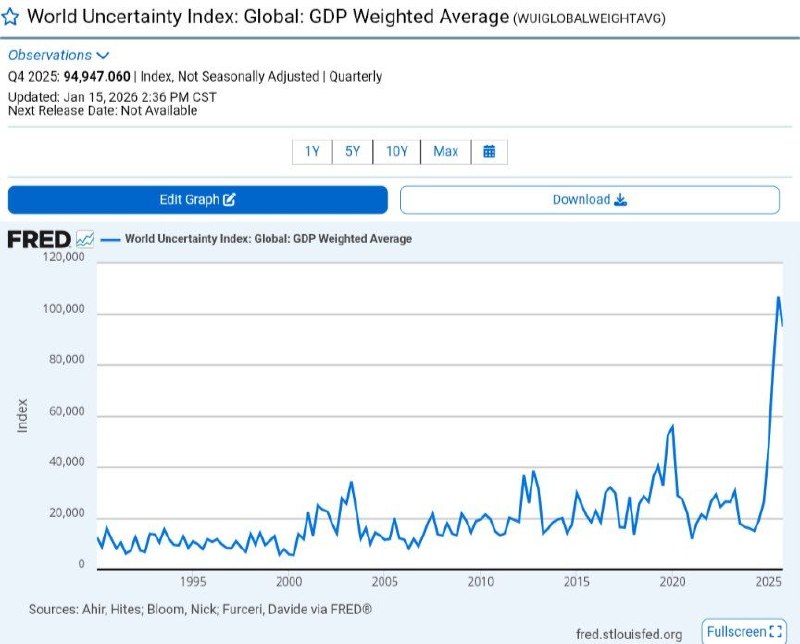800x644 pixels.
Task: Click the pencil icon on Edit Graph
Action: pos(229,200)
